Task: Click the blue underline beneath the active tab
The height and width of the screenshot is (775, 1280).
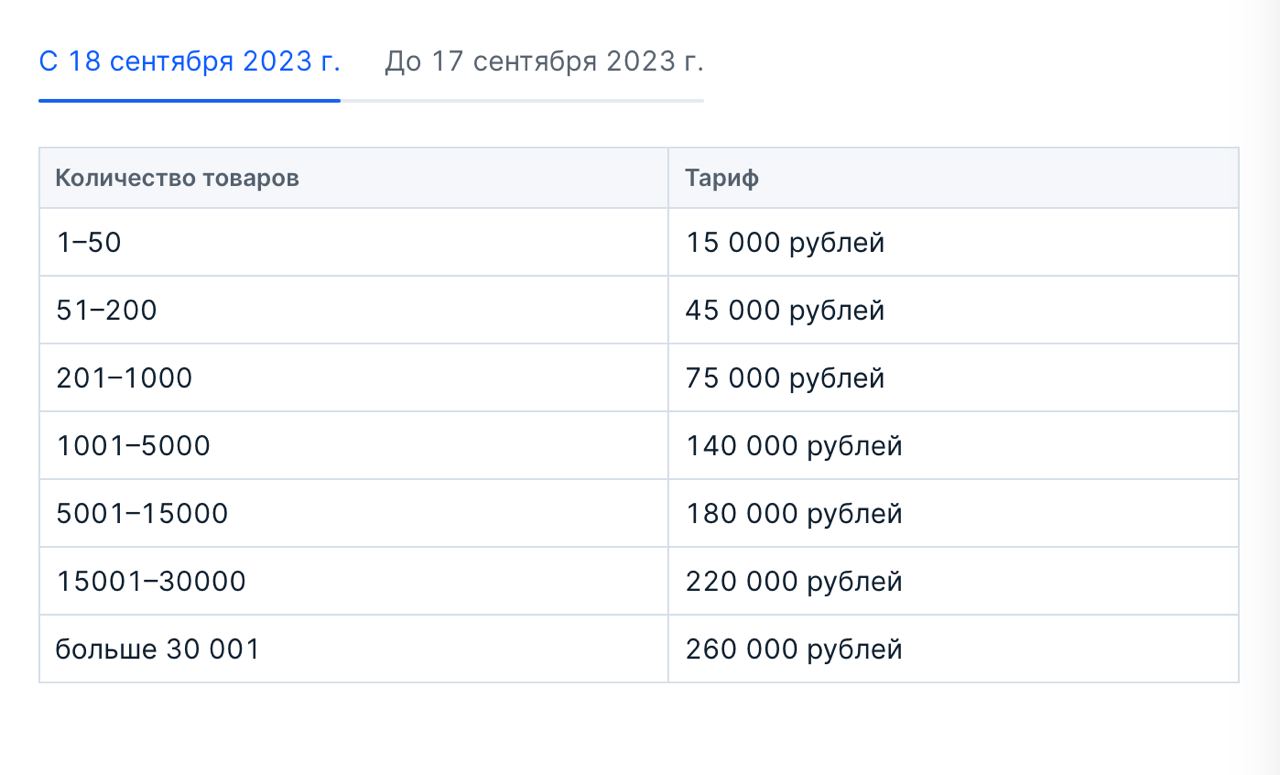Action: (189, 100)
